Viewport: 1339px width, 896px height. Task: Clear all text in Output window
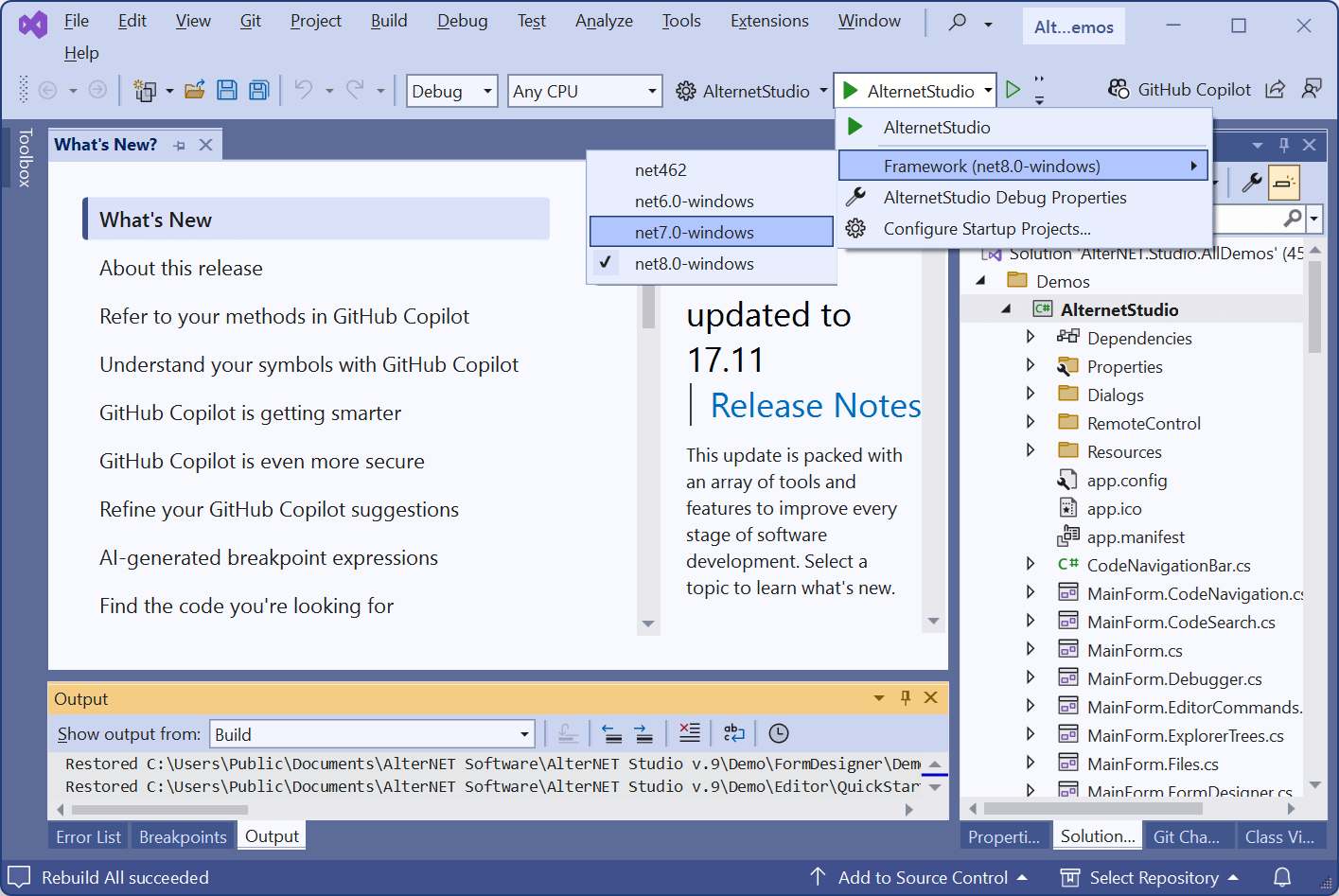tap(690, 733)
